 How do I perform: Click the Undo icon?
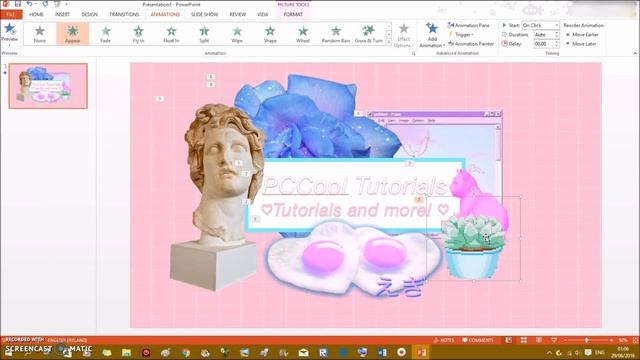pos(29,4)
